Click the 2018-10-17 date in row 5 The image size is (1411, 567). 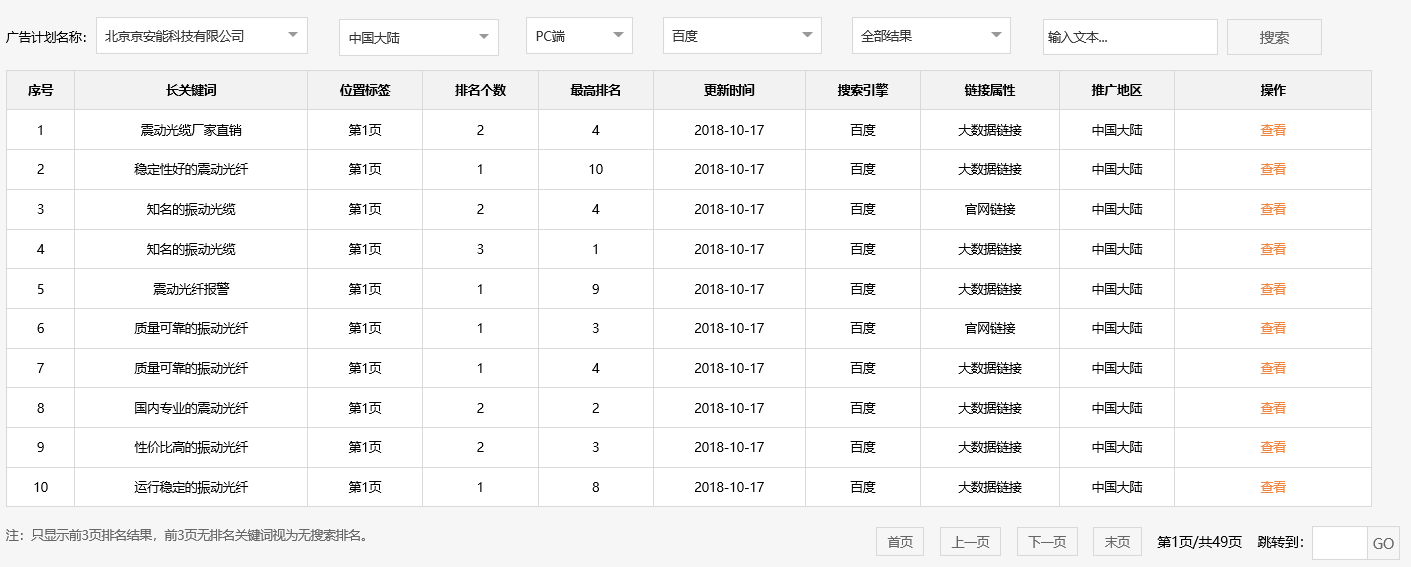[x=729, y=289]
